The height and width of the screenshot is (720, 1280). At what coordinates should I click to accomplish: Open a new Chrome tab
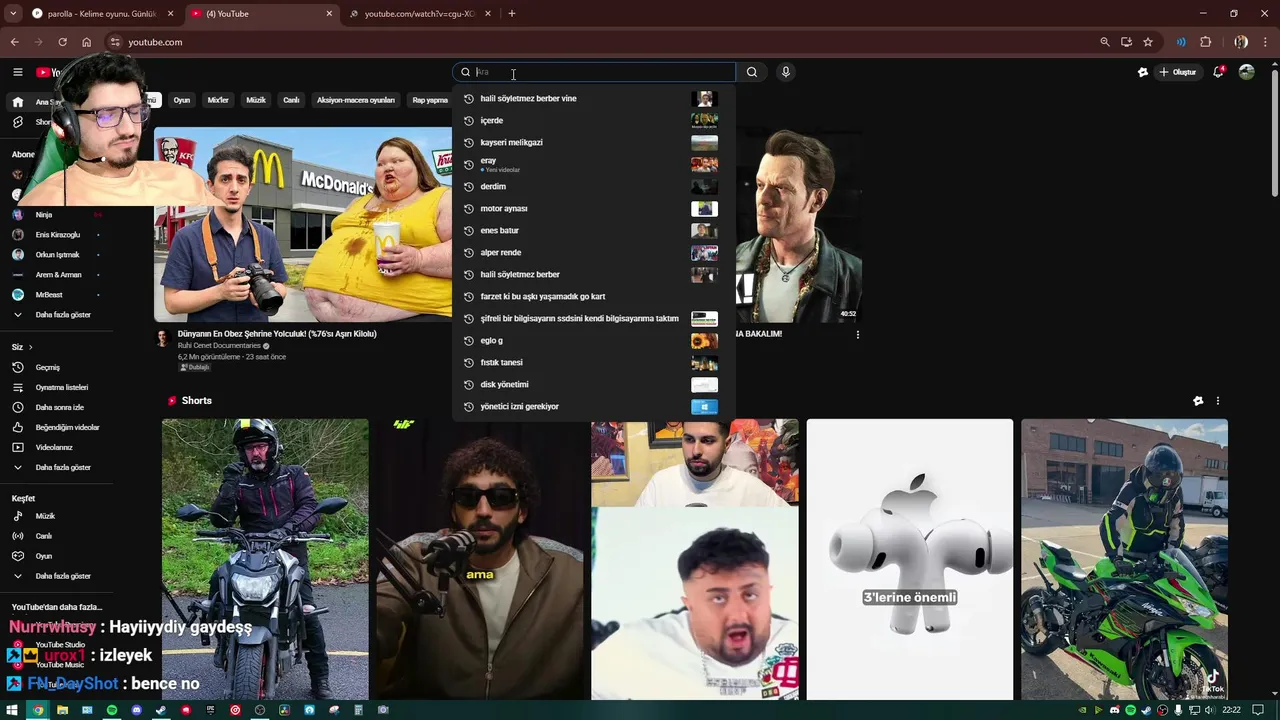512,14
